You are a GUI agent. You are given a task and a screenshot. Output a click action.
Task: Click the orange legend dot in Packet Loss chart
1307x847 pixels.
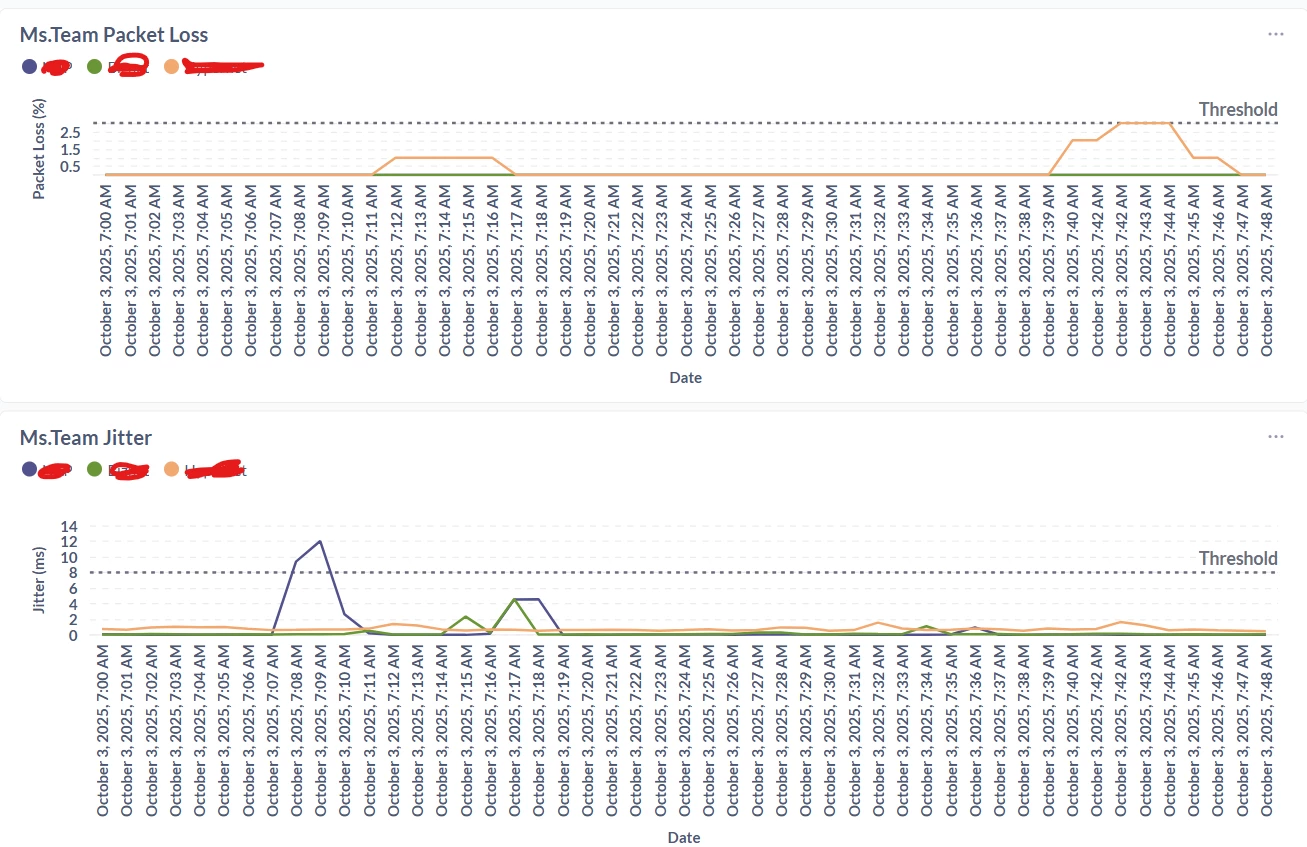click(172, 67)
